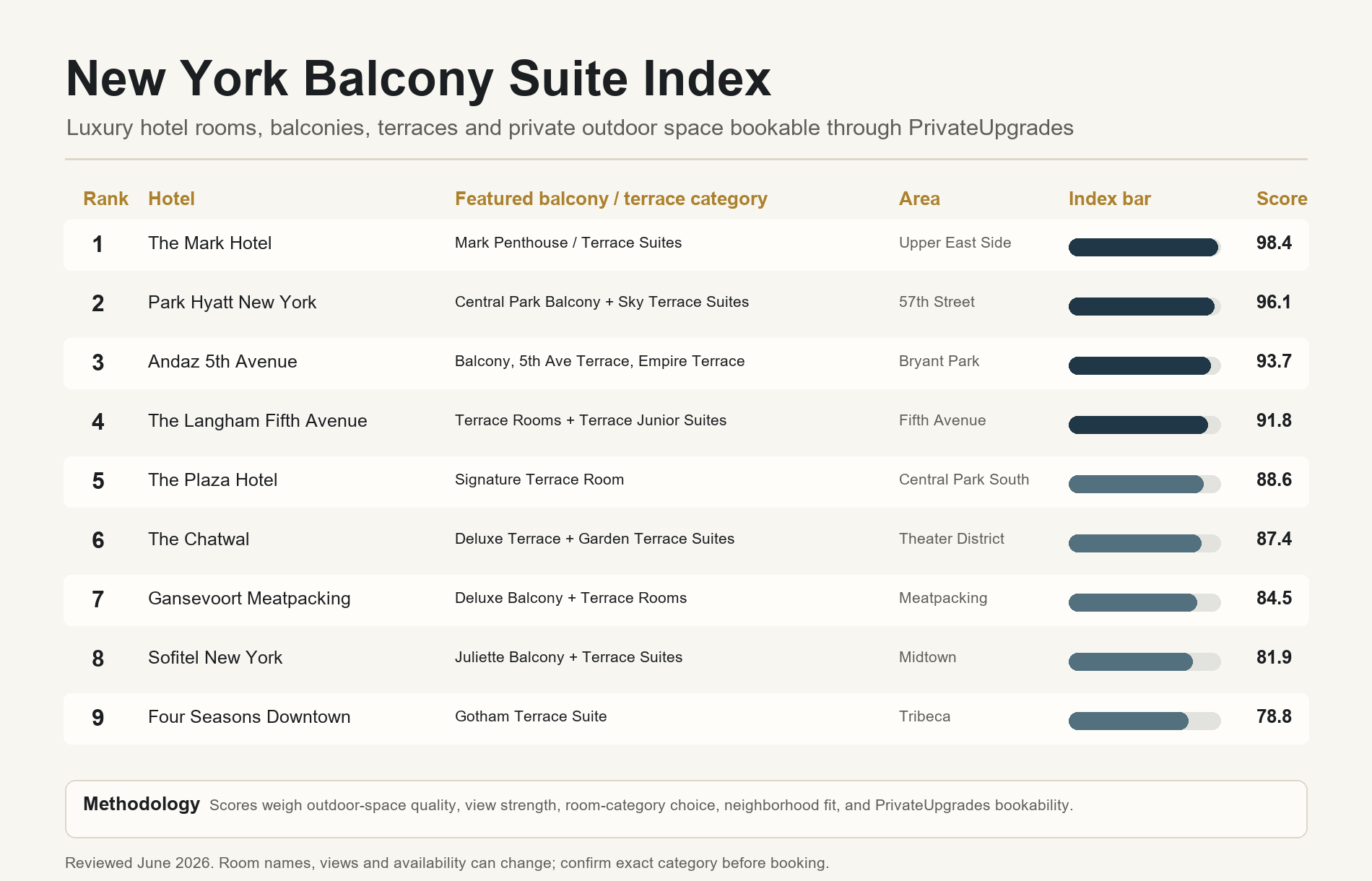This screenshot has height=881, width=1372.
Task: Click rank number 1
Action: click(x=97, y=244)
